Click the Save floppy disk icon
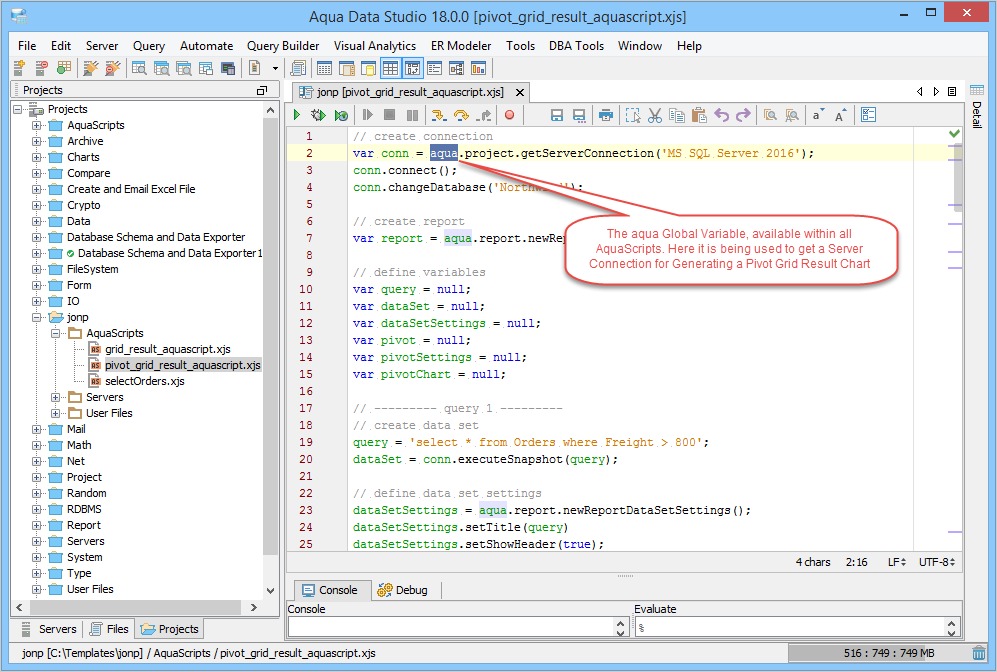 pos(557,116)
